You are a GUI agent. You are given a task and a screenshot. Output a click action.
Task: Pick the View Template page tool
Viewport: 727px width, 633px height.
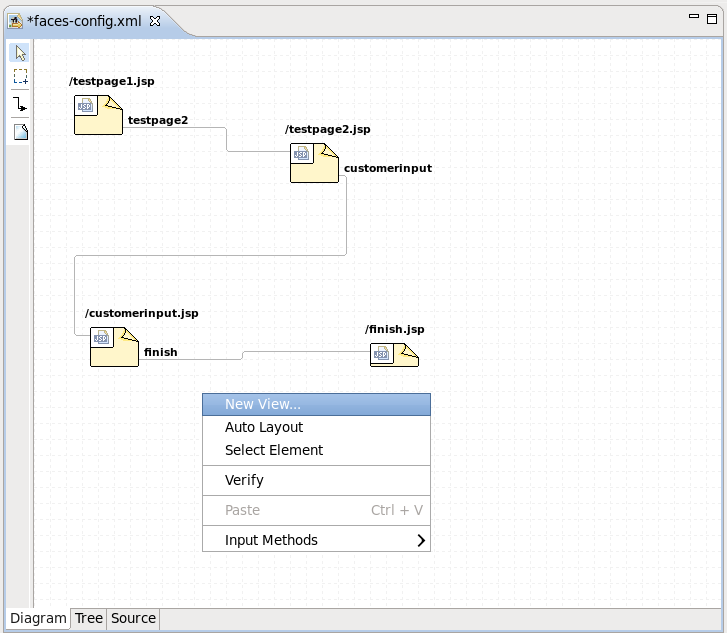[x=20, y=132]
